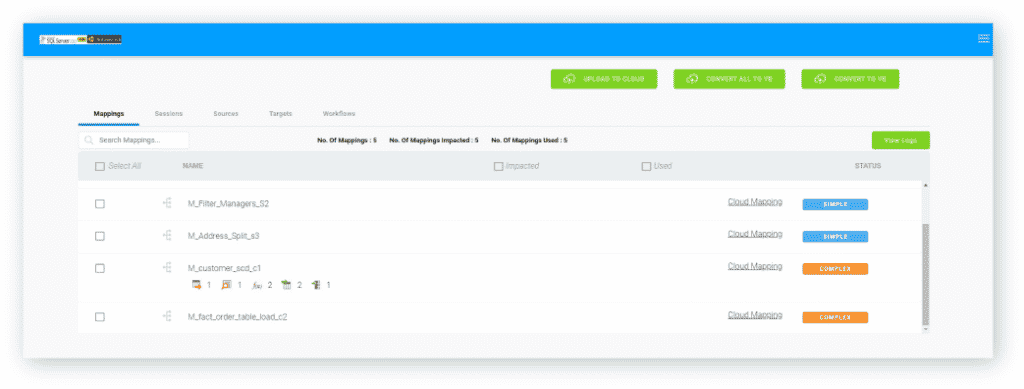Select the M_Filter_Managers_S2 mapping name
The image size is (1024, 389).
[229, 204]
